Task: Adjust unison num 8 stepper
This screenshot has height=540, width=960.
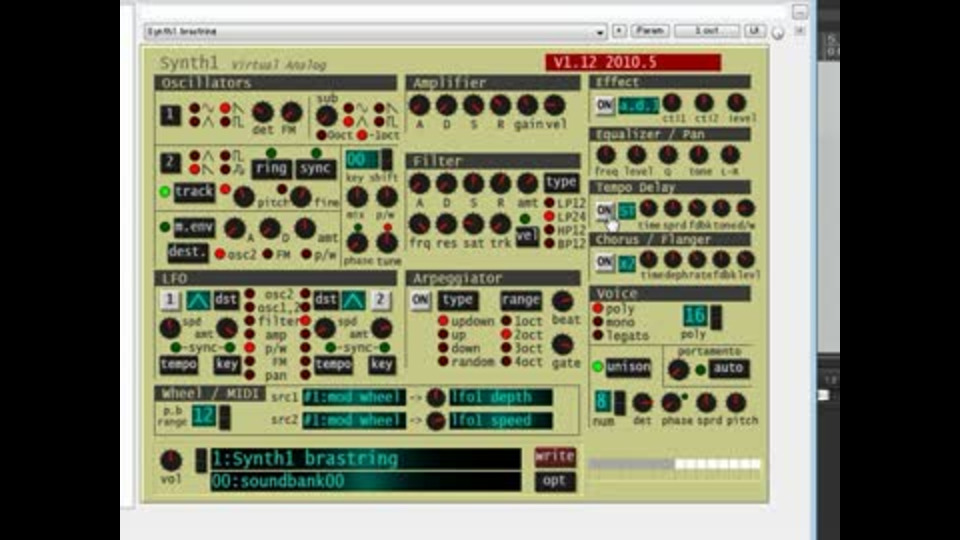Action: point(620,402)
